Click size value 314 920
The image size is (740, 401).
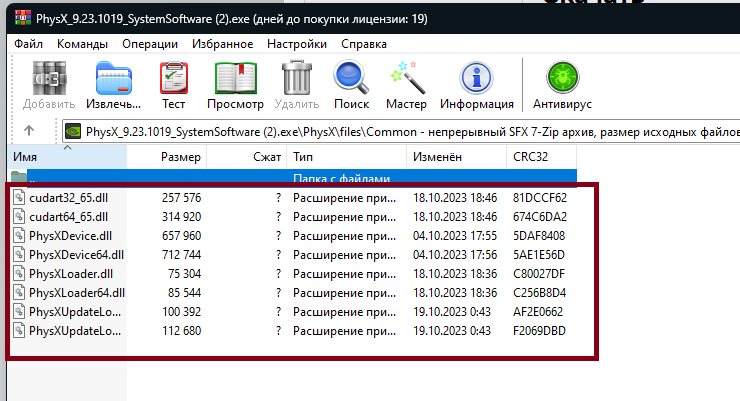pyautogui.click(x=181, y=217)
